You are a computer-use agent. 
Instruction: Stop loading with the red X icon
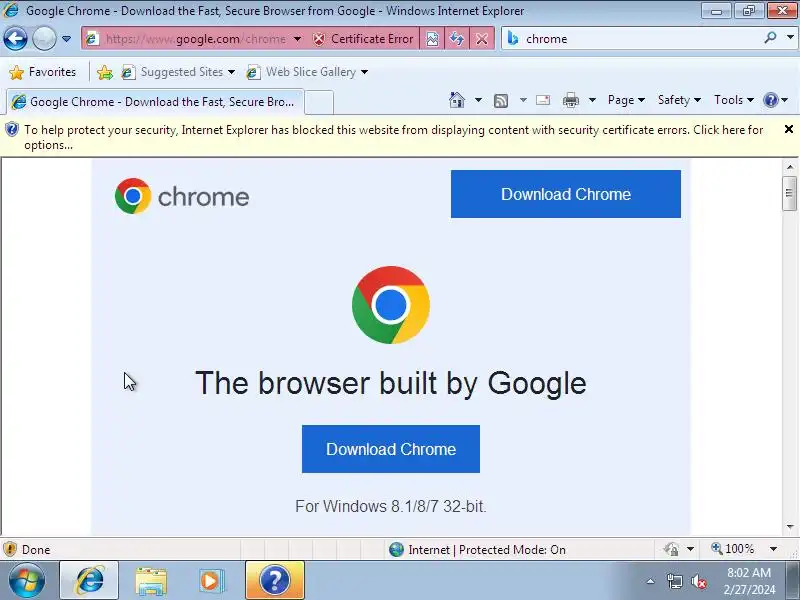(x=482, y=39)
